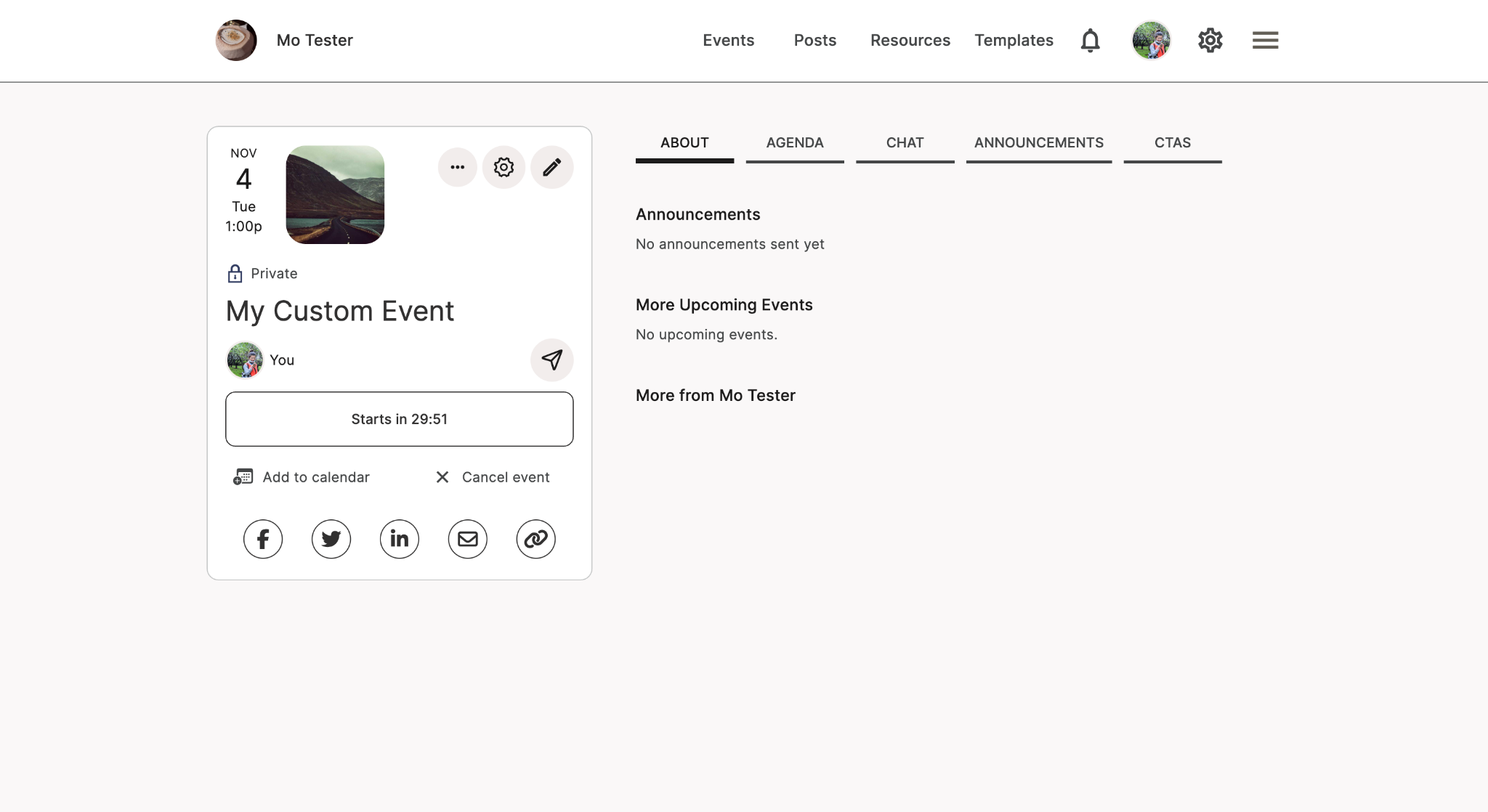Open the three-dots more options menu
Viewport: 1488px width, 812px height.
[457, 168]
